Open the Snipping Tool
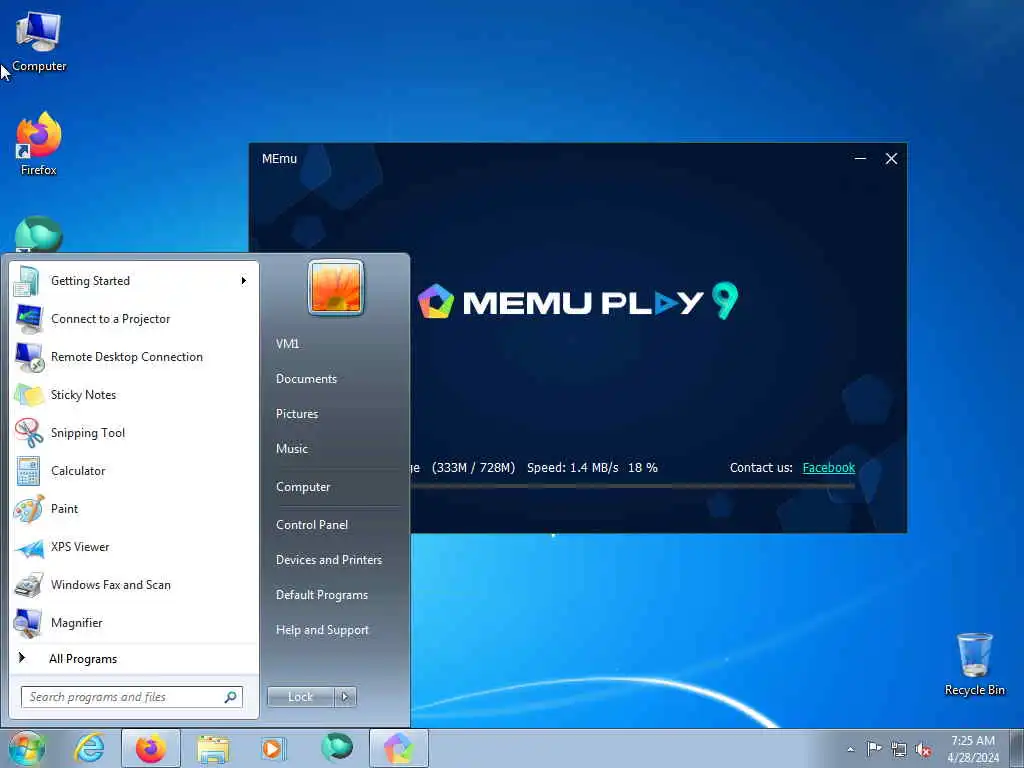The height and width of the screenshot is (768, 1024). coord(134,432)
